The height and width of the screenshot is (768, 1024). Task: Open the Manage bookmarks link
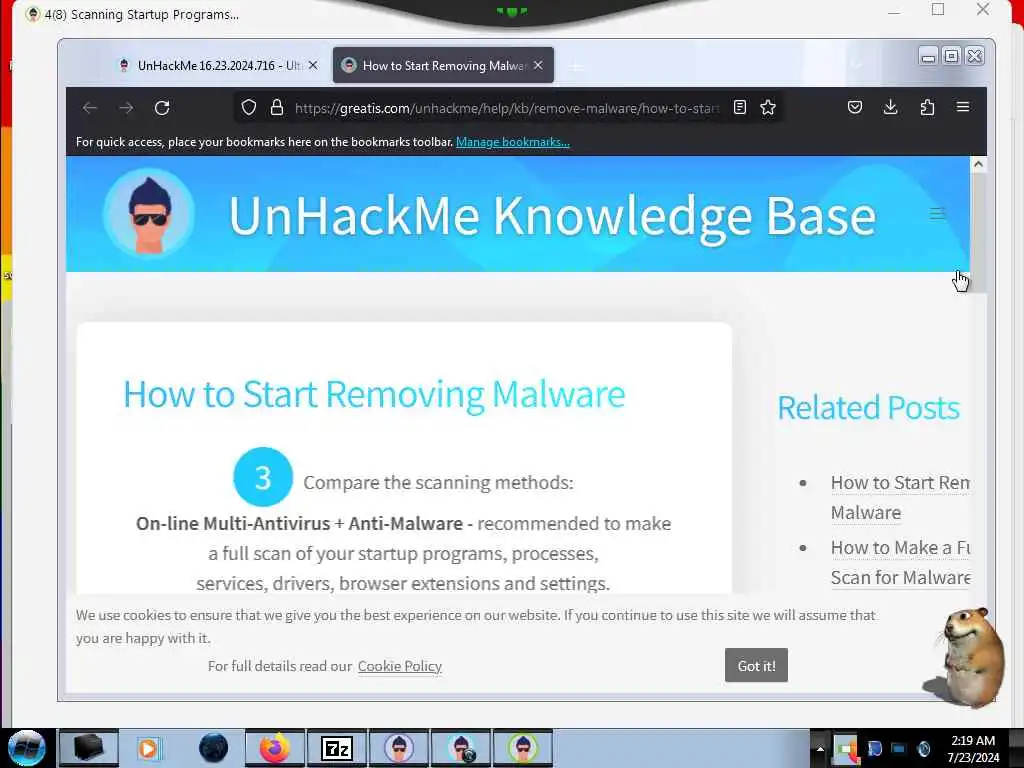point(513,142)
